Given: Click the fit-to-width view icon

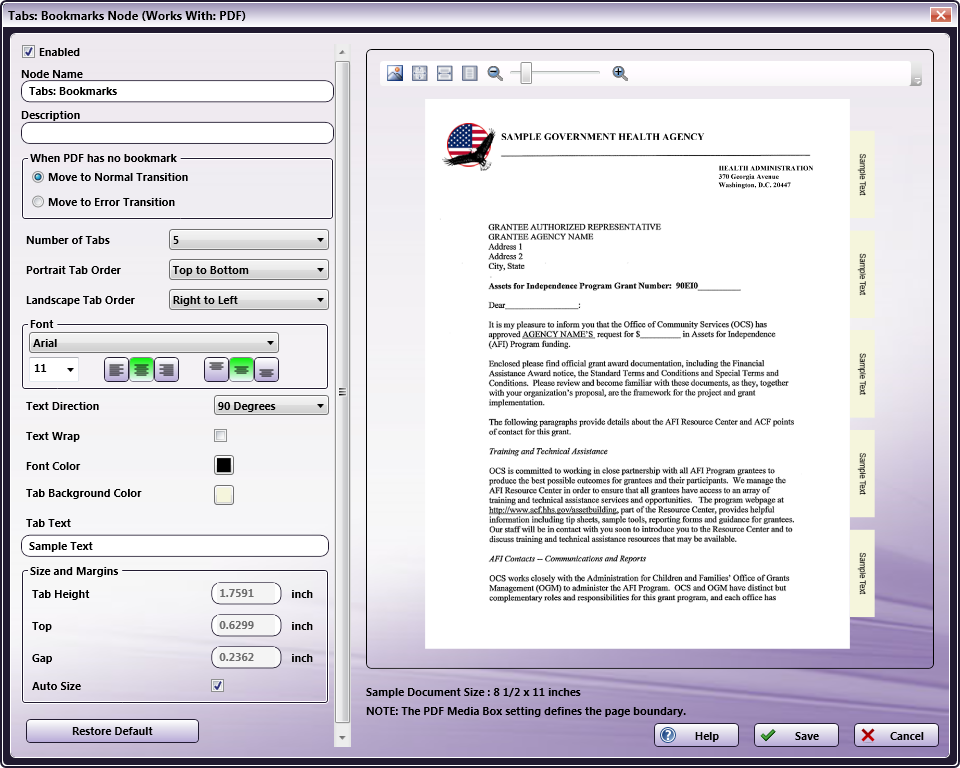Looking at the screenshot, I should click(x=444, y=73).
